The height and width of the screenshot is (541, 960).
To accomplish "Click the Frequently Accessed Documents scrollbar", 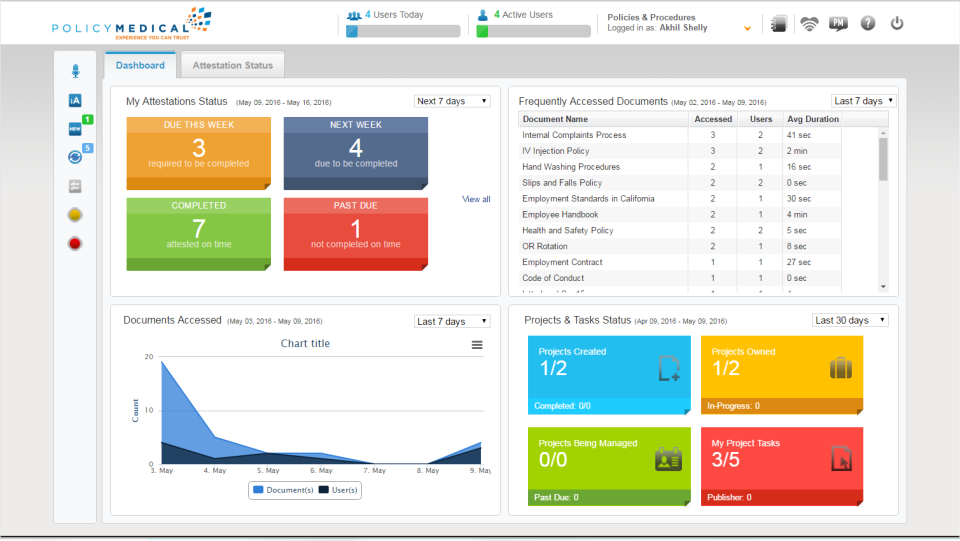I will (882, 158).
